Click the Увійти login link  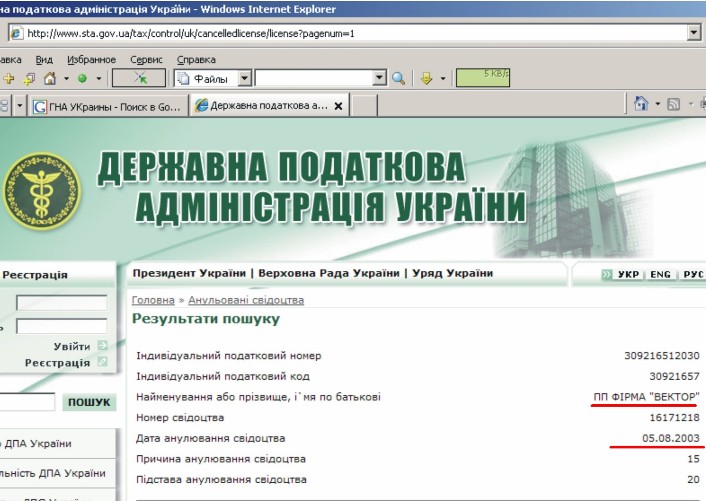[x=72, y=346]
